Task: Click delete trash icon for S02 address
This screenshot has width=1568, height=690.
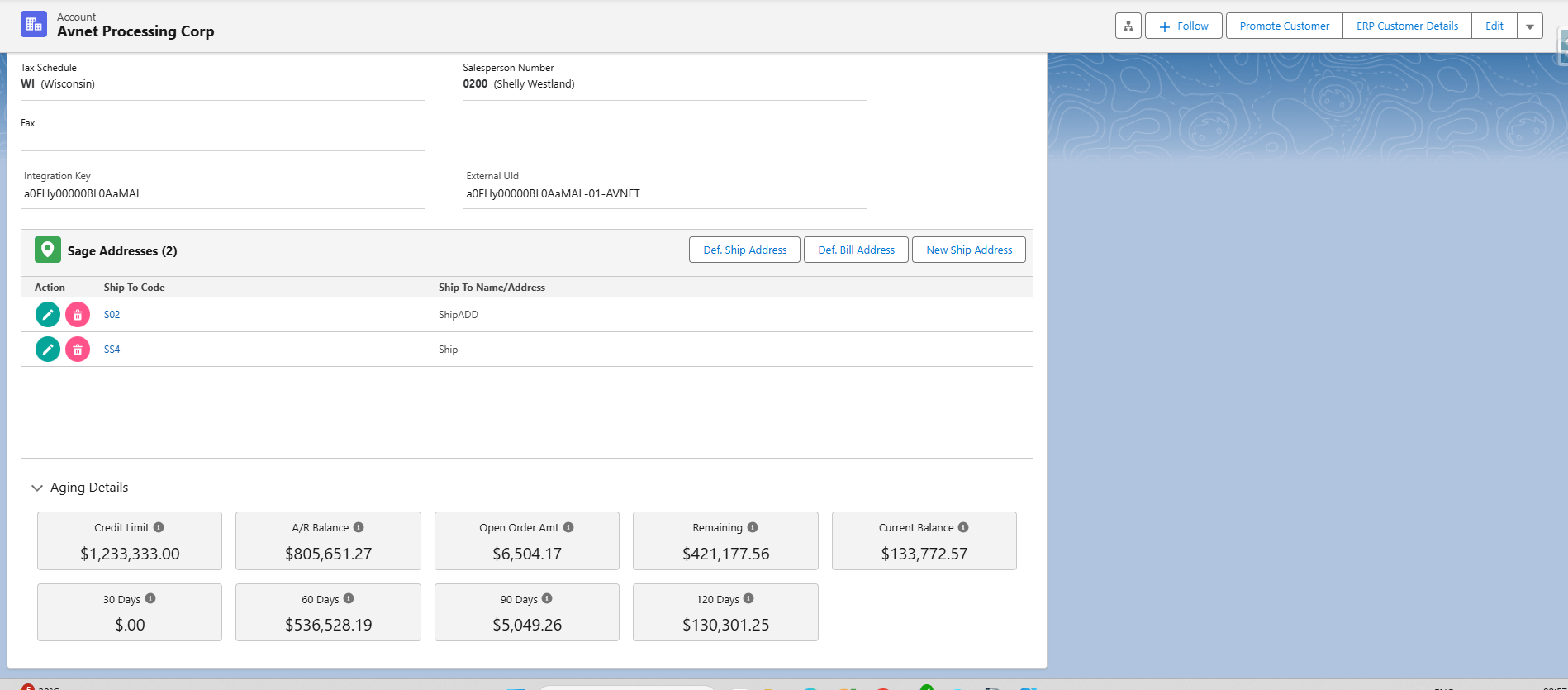Action: 78,315
